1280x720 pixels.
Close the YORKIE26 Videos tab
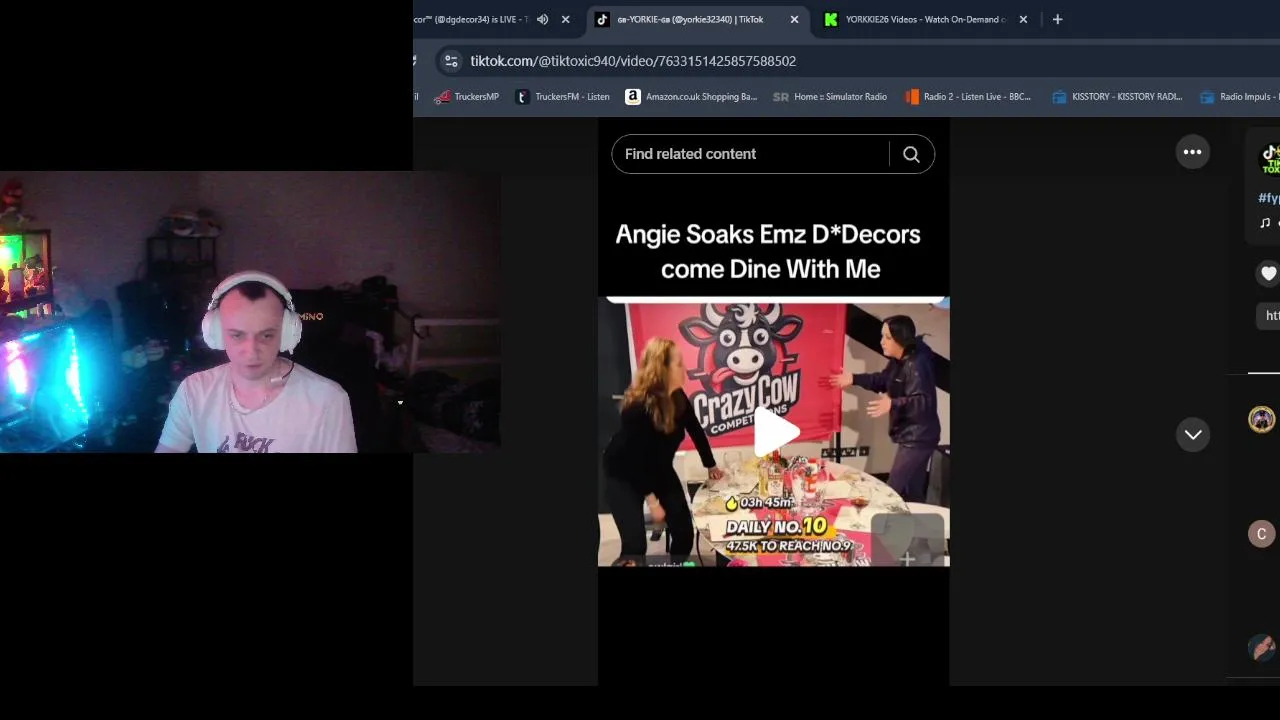tap(1023, 19)
